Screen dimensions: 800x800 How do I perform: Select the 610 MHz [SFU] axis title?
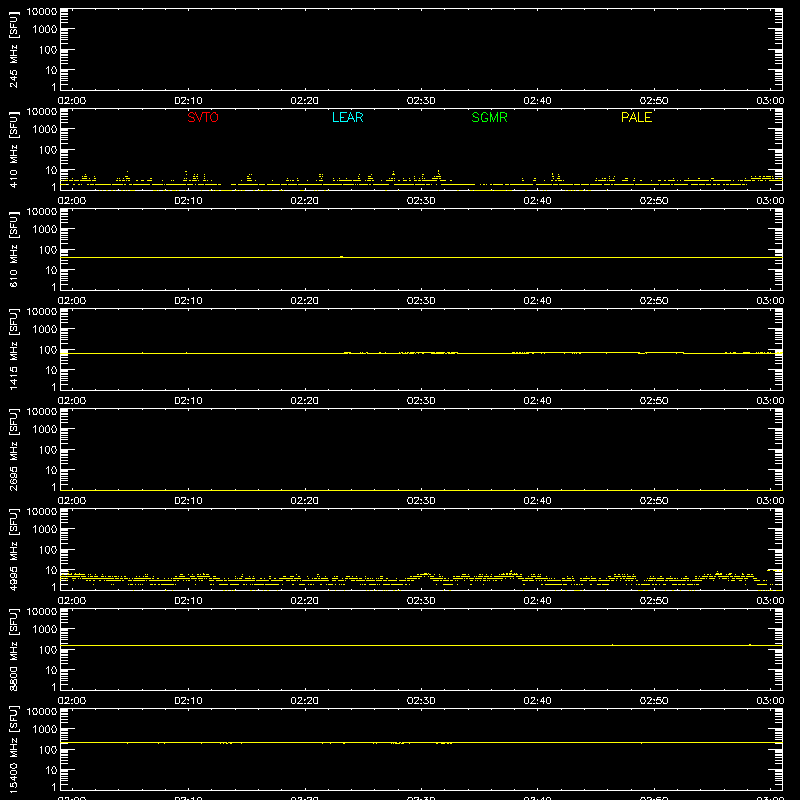pos(13,249)
